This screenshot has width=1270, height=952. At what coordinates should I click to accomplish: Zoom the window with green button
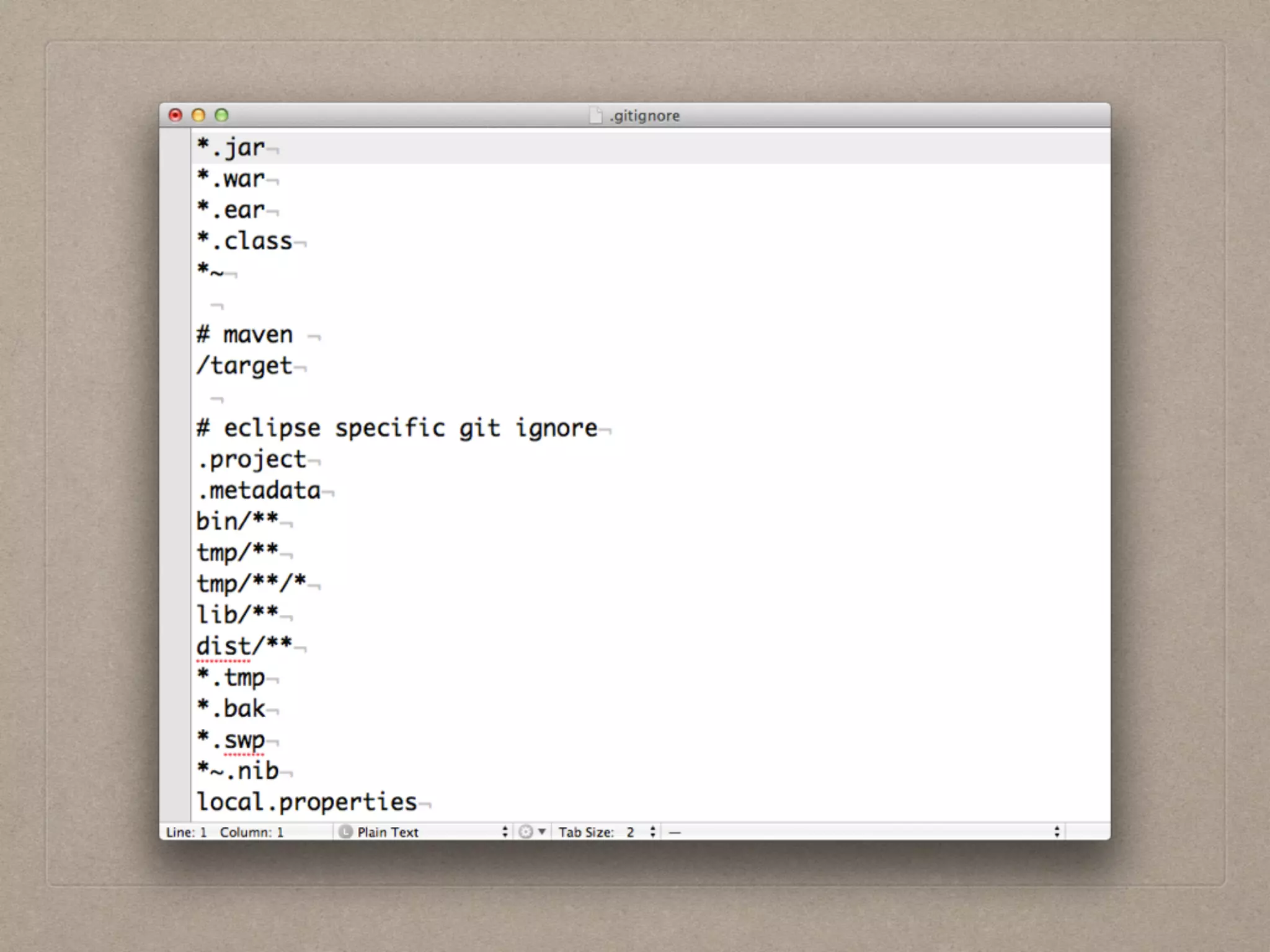click(x=221, y=115)
